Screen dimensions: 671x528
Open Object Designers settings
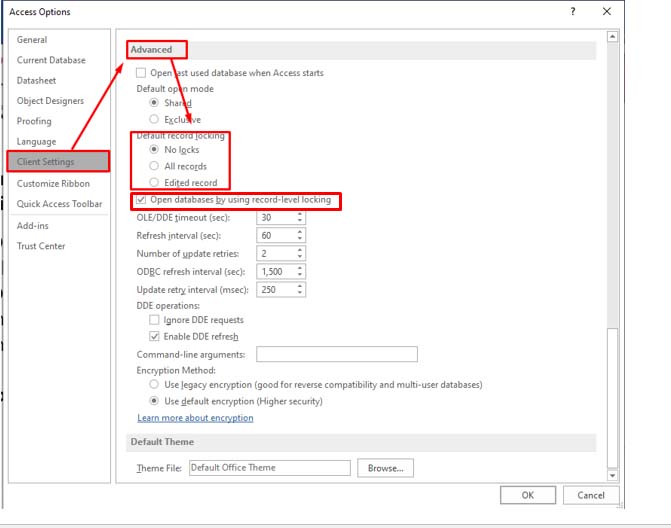tap(50, 101)
